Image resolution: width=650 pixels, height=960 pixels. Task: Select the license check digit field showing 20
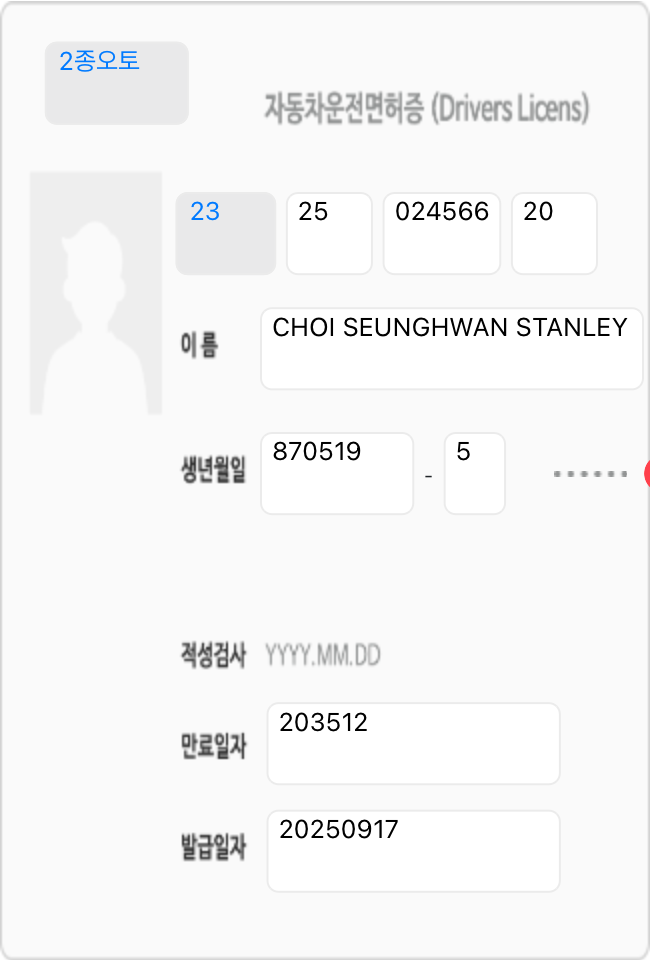(x=554, y=233)
